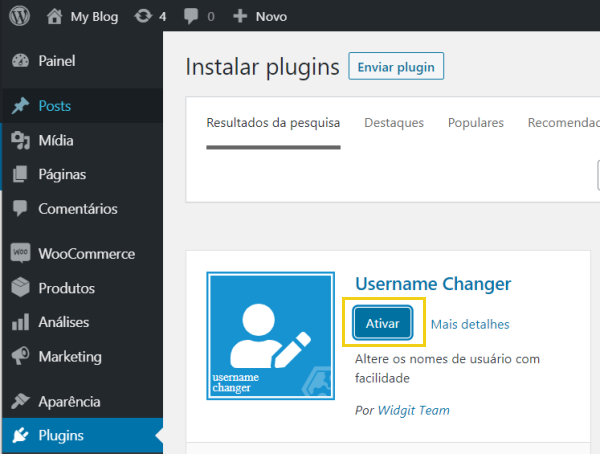Switch to the Recomendados tab
Image resolution: width=600 pixels, height=454 pixels.
(x=564, y=122)
